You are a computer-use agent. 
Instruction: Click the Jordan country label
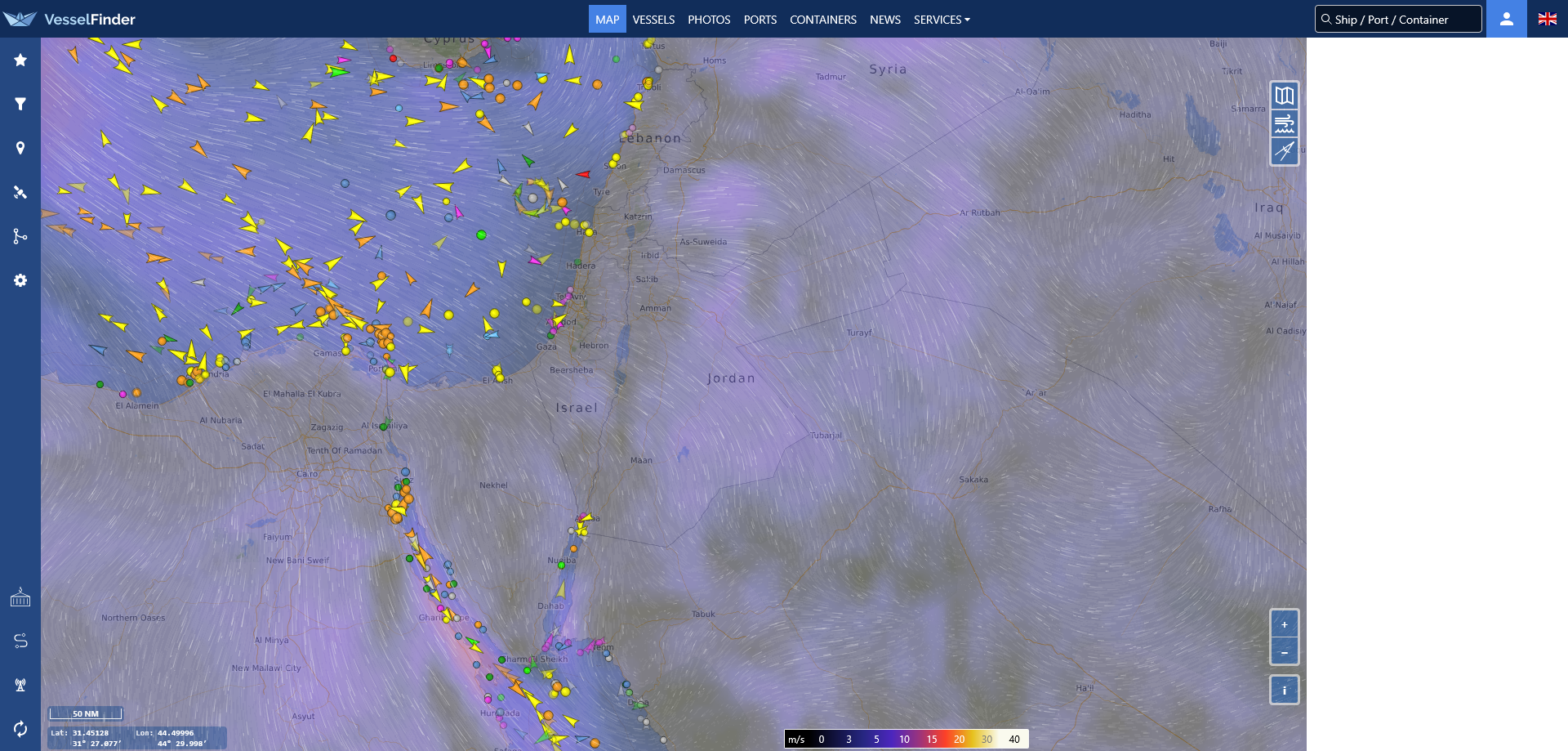click(x=731, y=378)
